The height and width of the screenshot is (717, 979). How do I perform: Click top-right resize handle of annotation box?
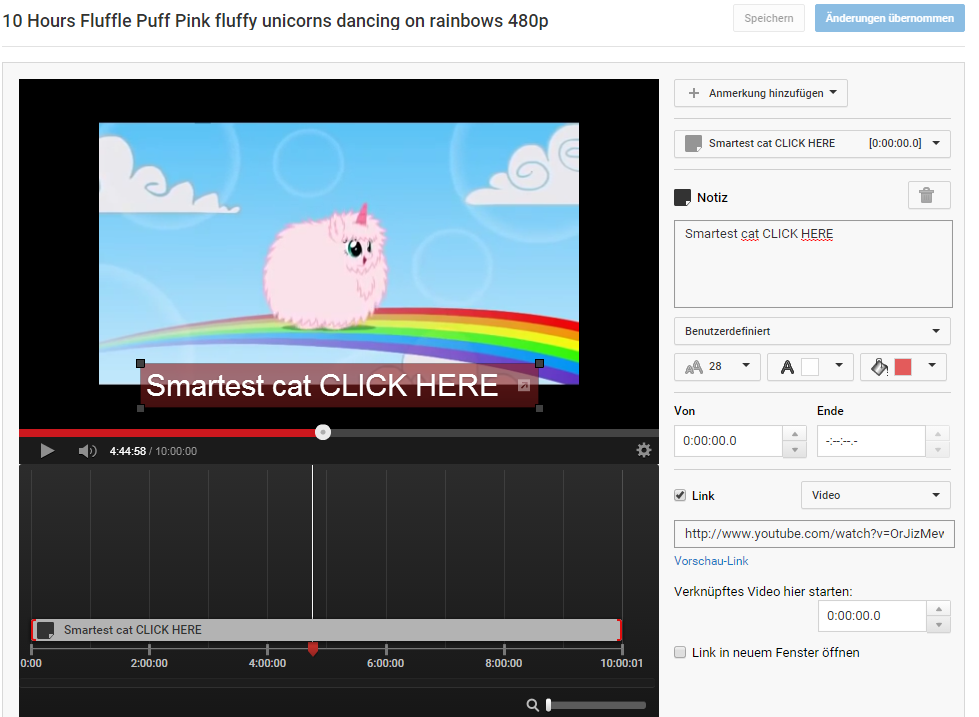(539, 363)
